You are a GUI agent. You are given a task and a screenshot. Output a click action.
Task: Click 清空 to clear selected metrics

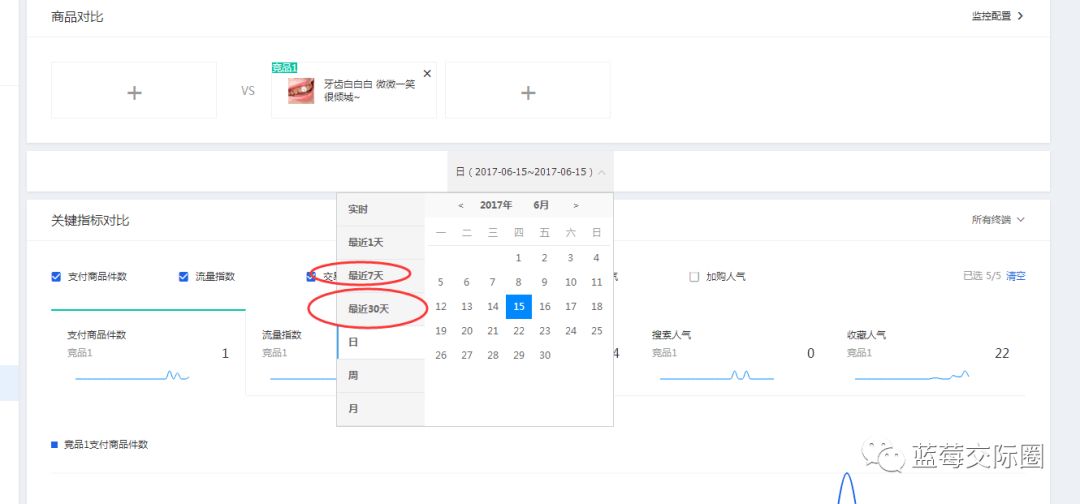click(1016, 276)
